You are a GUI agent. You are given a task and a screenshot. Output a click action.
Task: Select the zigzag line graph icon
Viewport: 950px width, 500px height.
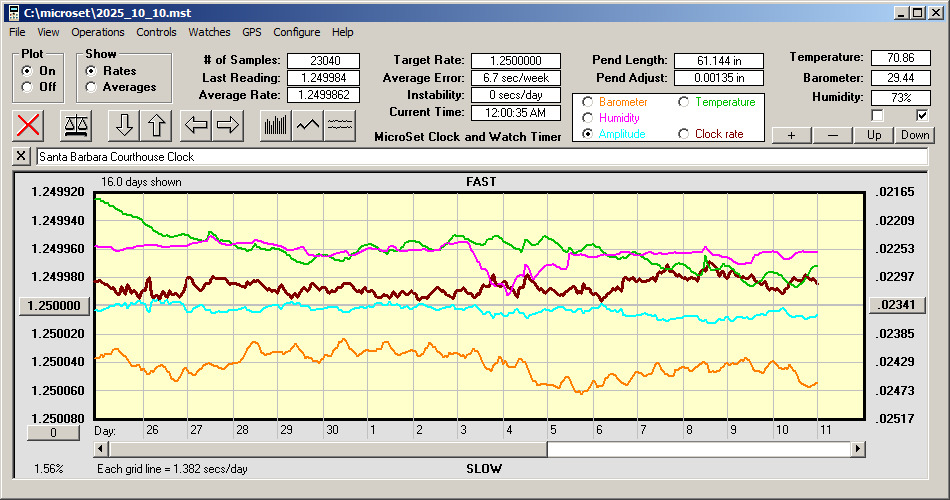[308, 126]
